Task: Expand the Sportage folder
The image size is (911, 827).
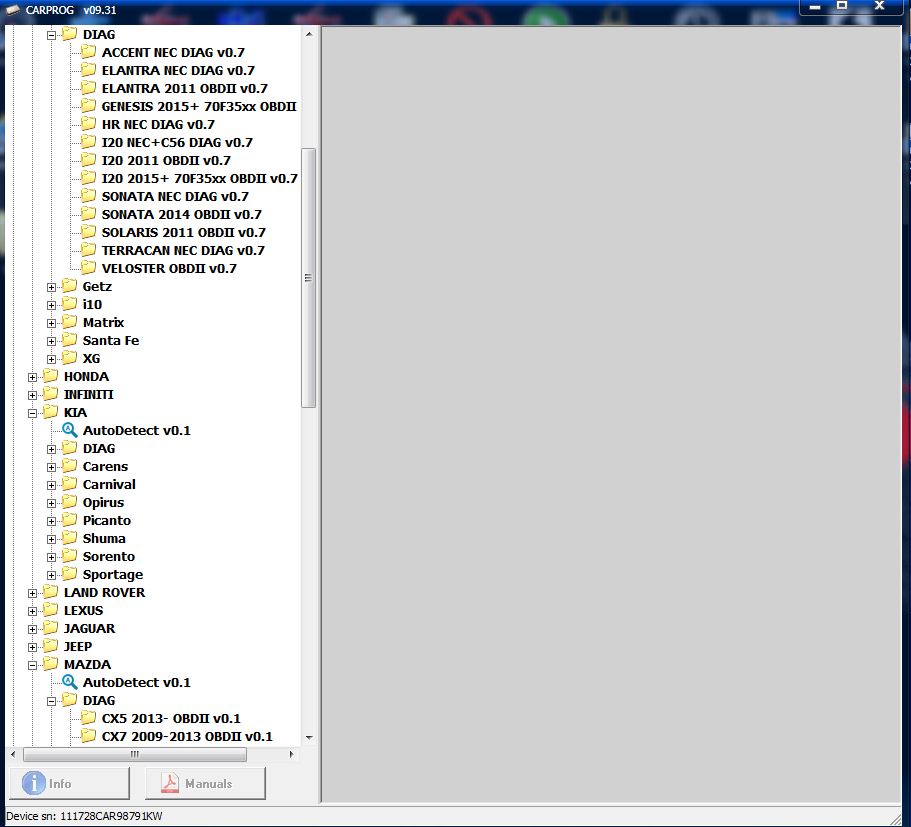Action: pyautogui.click(x=52, y=575)
